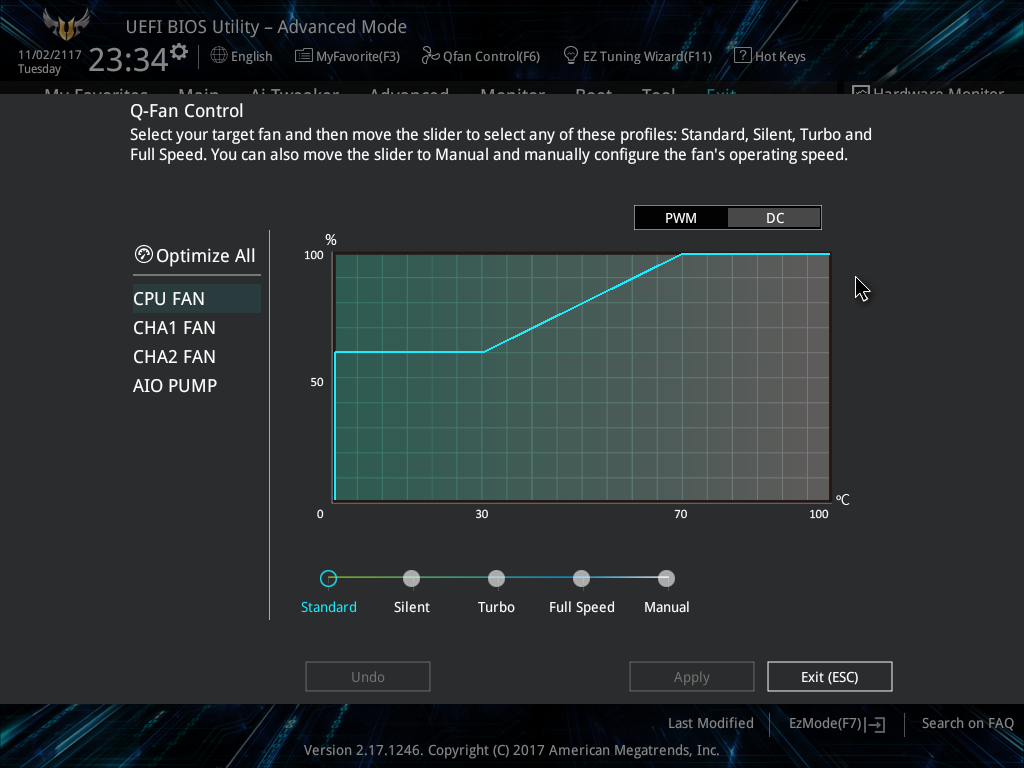Image resolution: width=1024 pixels, height=768 pixels.
Task: Click the Standard profile label
Action: [328, 607]
